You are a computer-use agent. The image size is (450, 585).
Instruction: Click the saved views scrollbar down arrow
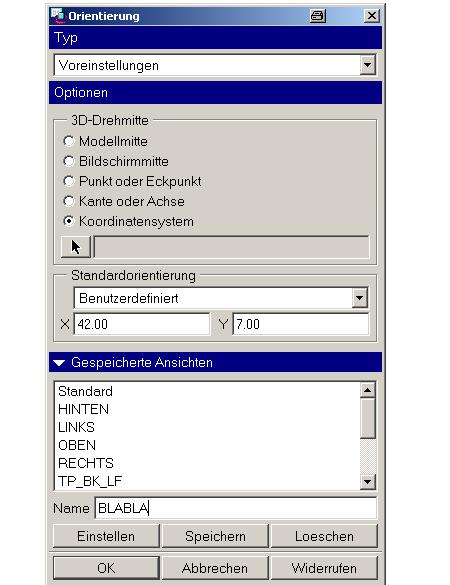pyautogui.click(x=368, y=482)
